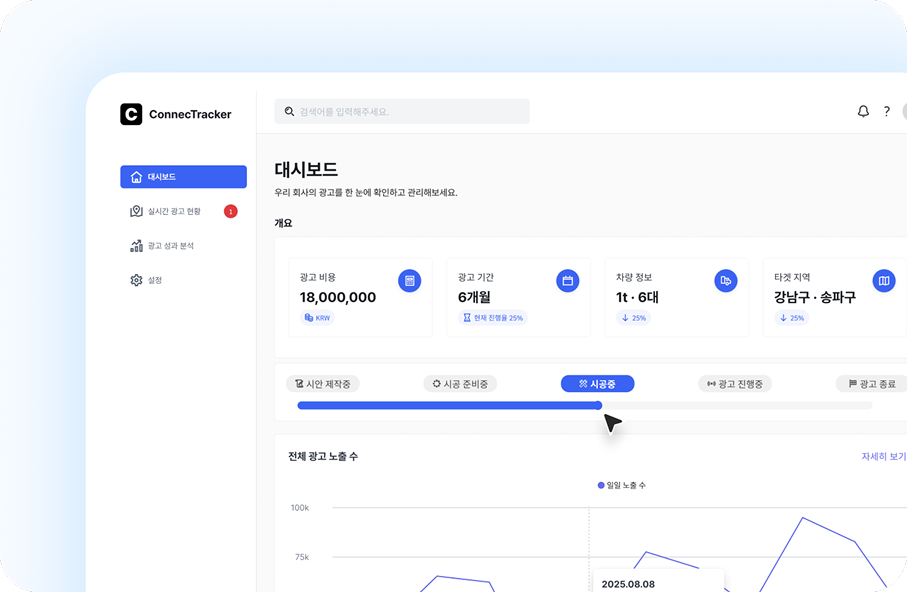Screen dimensions: 907x592
Task: Focus the 검색어를 입력해주세요 search field
Action: click(x=410, y=112)
